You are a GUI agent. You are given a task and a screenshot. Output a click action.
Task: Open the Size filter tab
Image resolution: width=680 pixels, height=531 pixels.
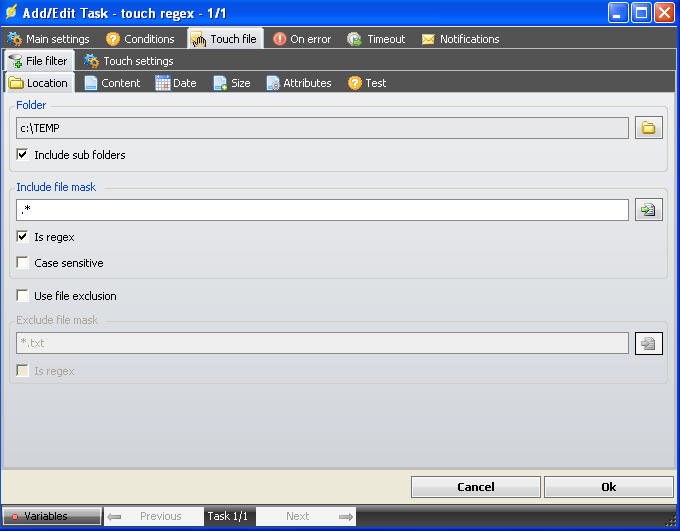(x=232, y=83)
